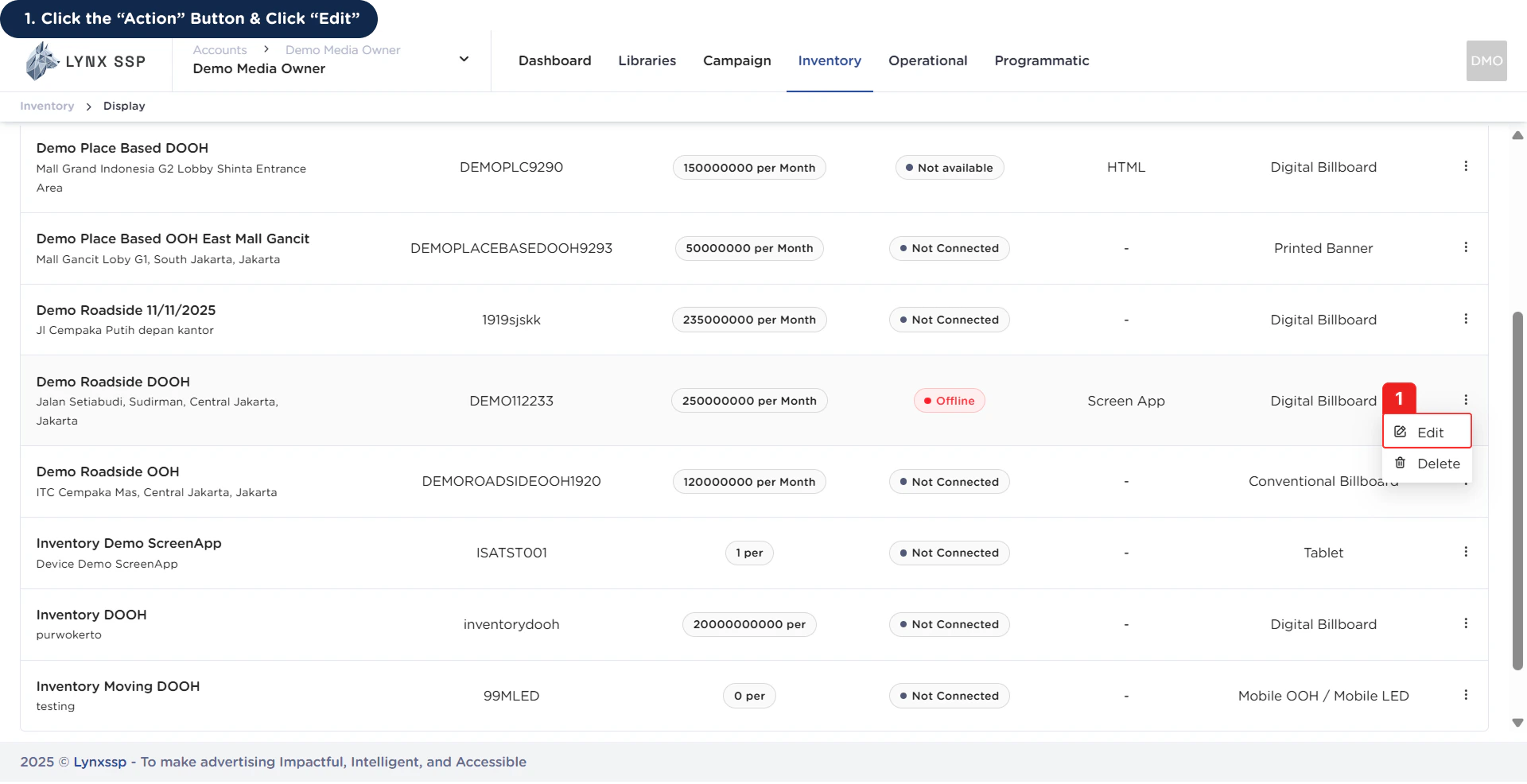The width and height of the screenshot is (1527, 784).
Task: Click the Offline status badge
Action: [x=949, y=401]
